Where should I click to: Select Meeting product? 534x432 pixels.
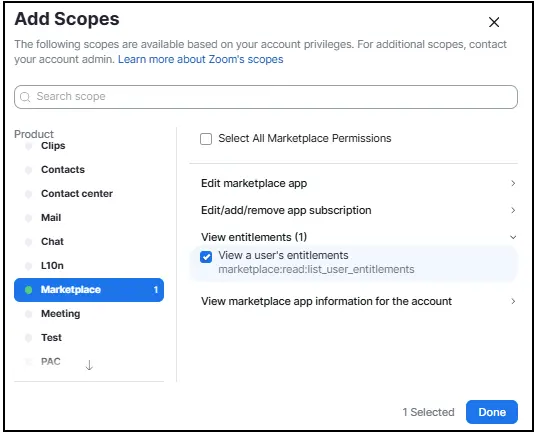[x=61, y=313]
